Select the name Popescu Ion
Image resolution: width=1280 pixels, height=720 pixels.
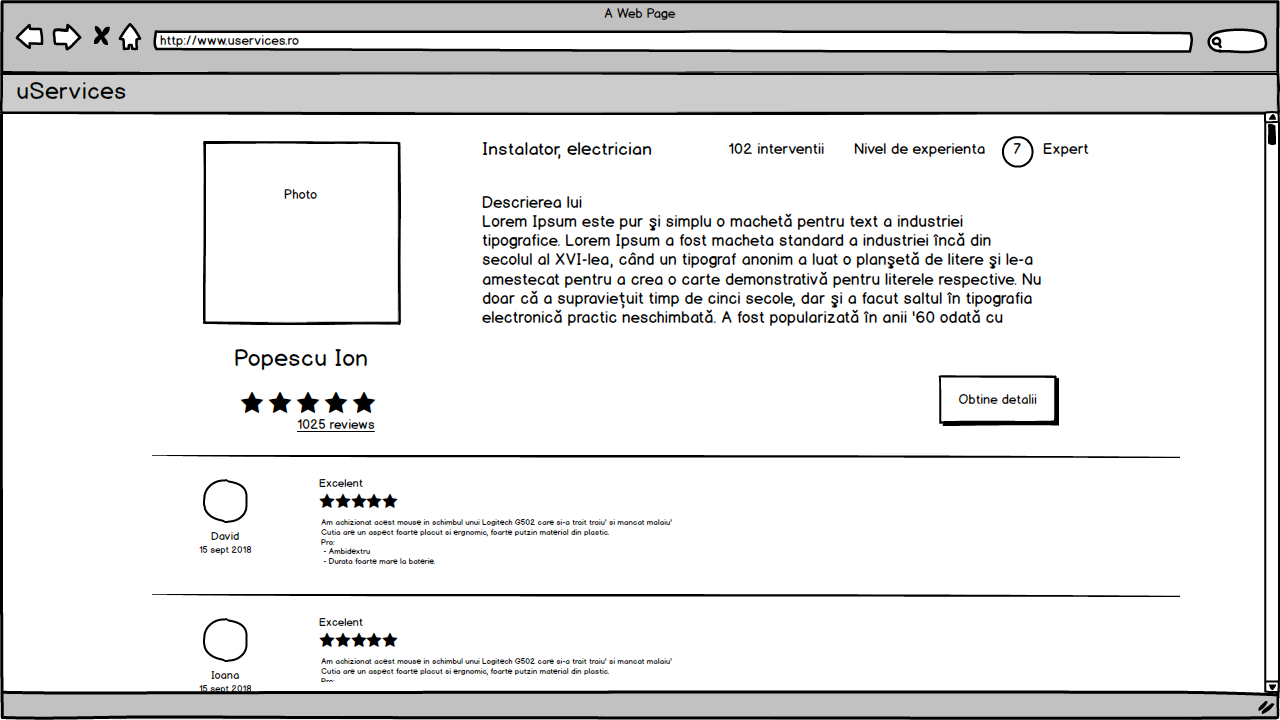(301, 358)
